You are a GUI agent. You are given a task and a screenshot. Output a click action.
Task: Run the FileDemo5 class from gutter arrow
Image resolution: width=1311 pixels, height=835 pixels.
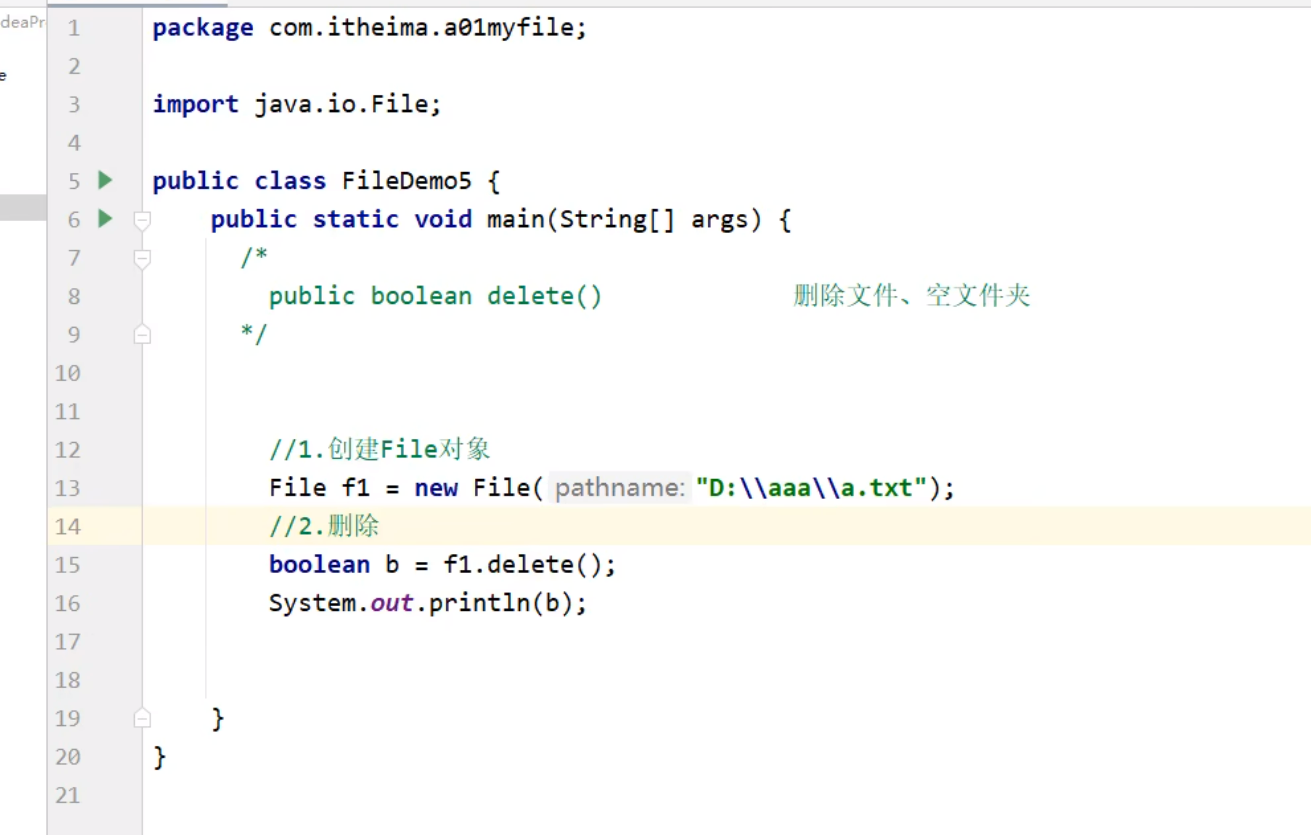[x=105, y=180]
